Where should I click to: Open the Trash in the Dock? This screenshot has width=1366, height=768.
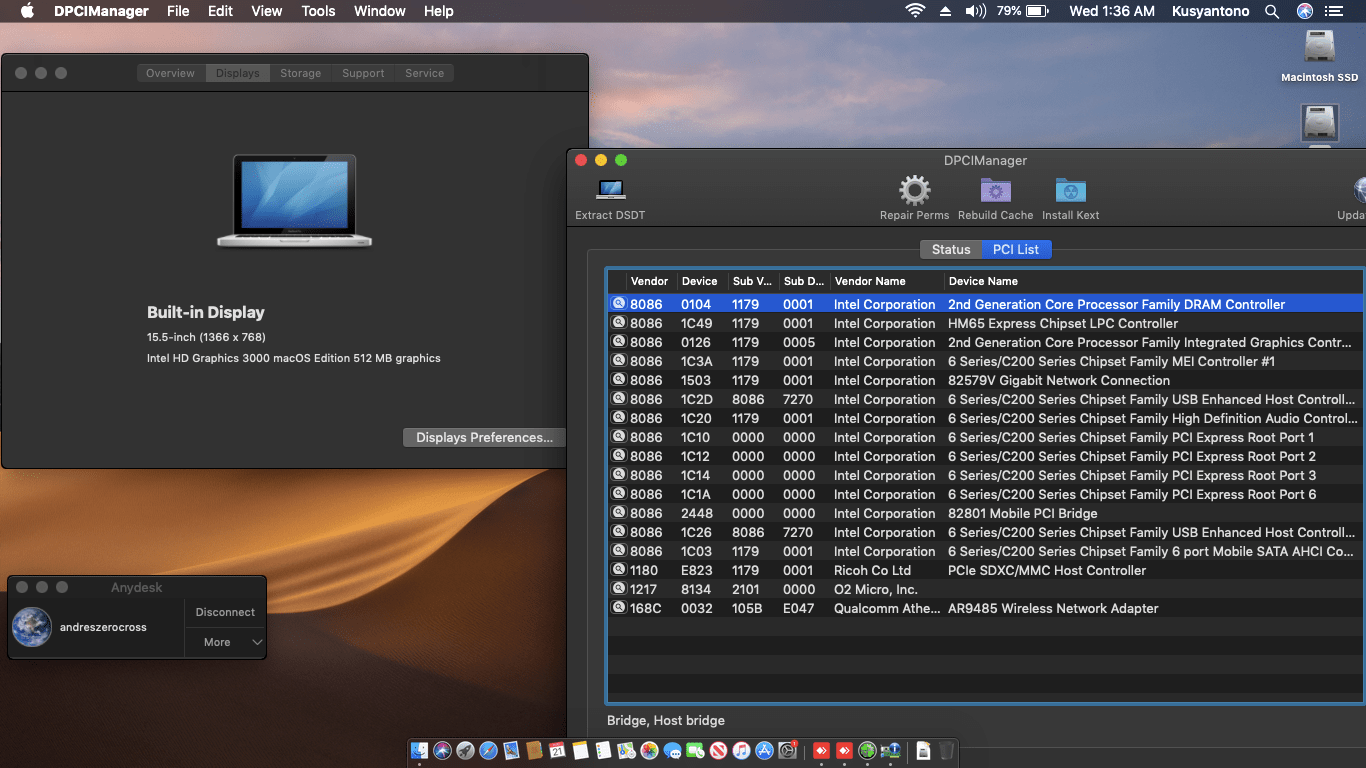click(946, 750)
